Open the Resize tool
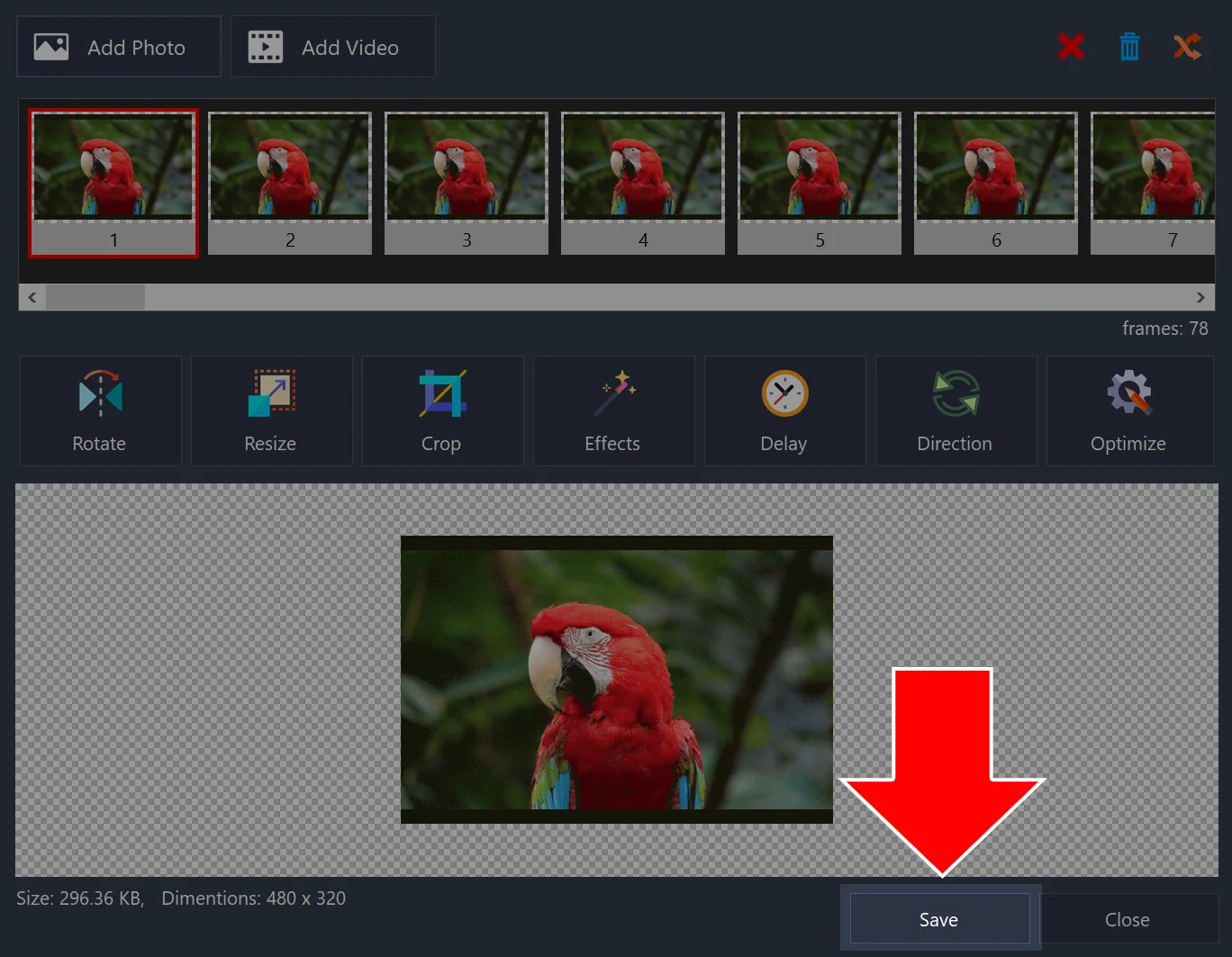The width and height of the screenshot is (1232, 957). tap(271, 411)
